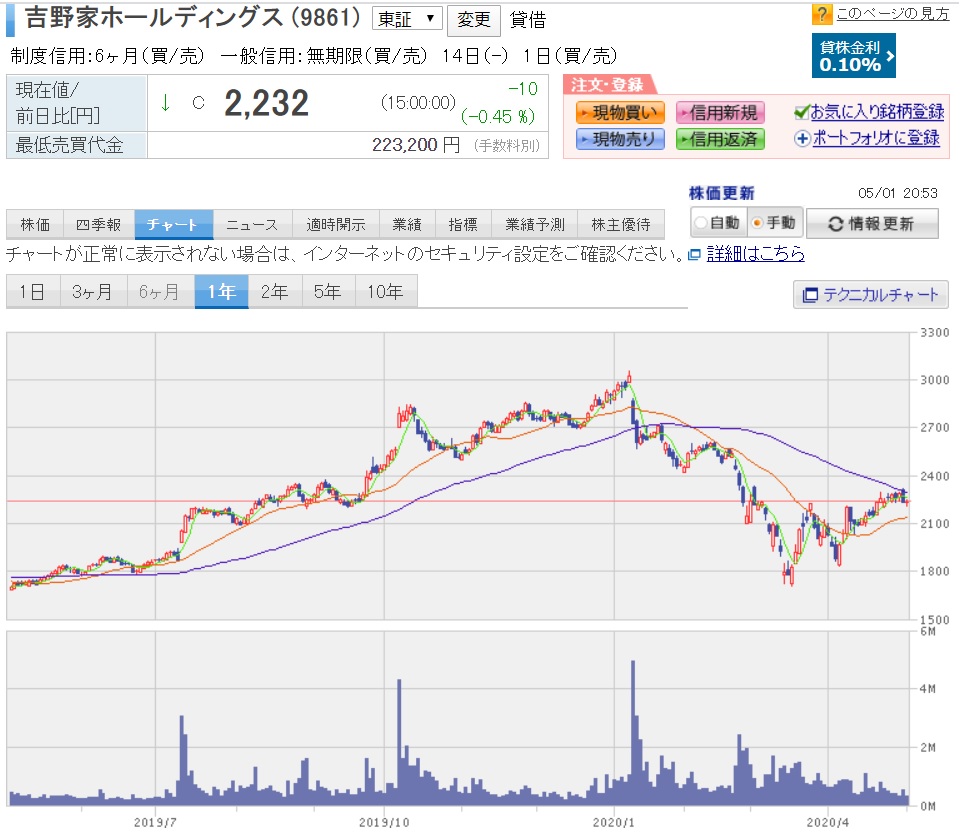Select the 1年 chart period

221,291
